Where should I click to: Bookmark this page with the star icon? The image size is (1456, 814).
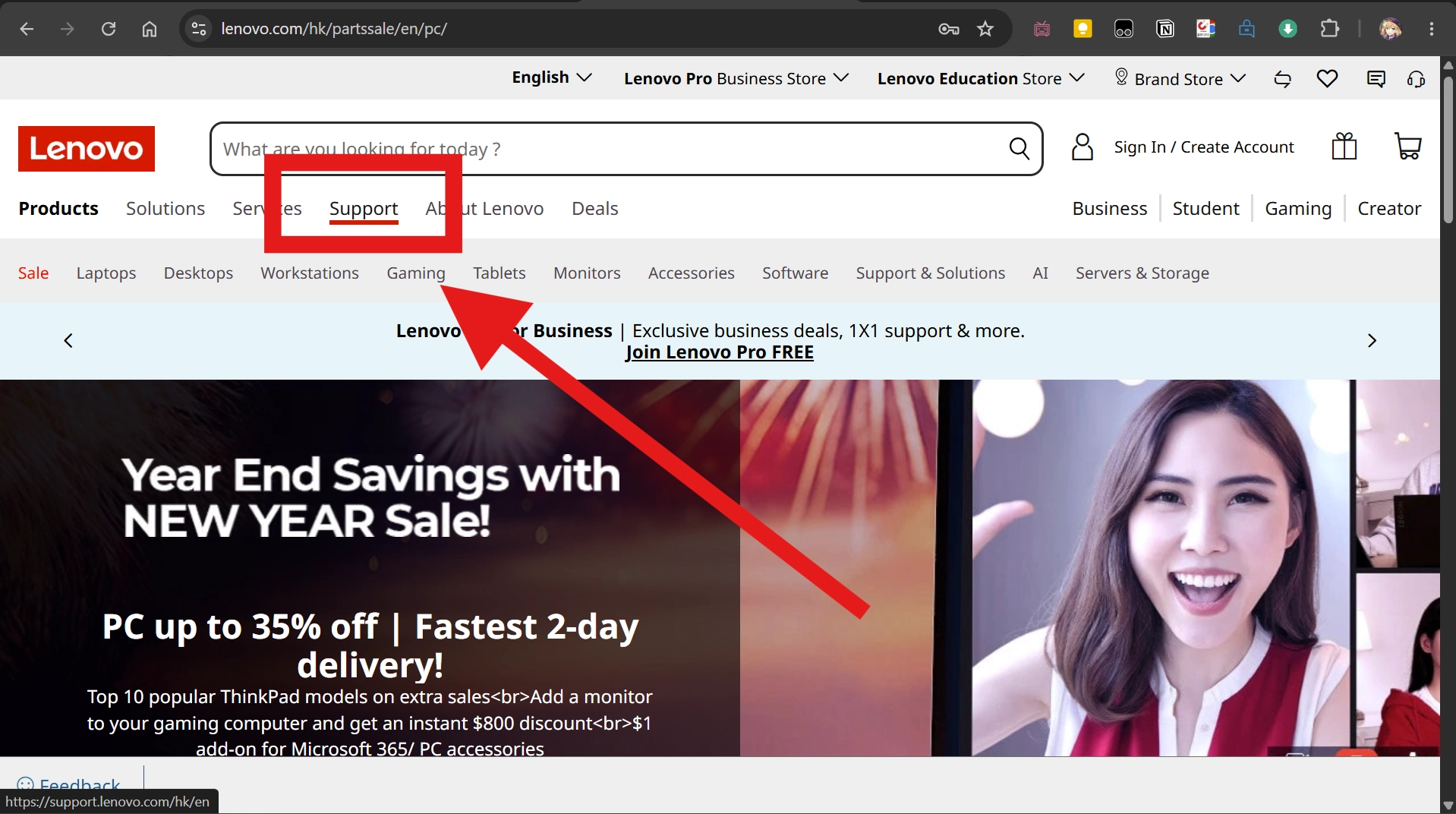pyautogui.click(x=985, y=29)
